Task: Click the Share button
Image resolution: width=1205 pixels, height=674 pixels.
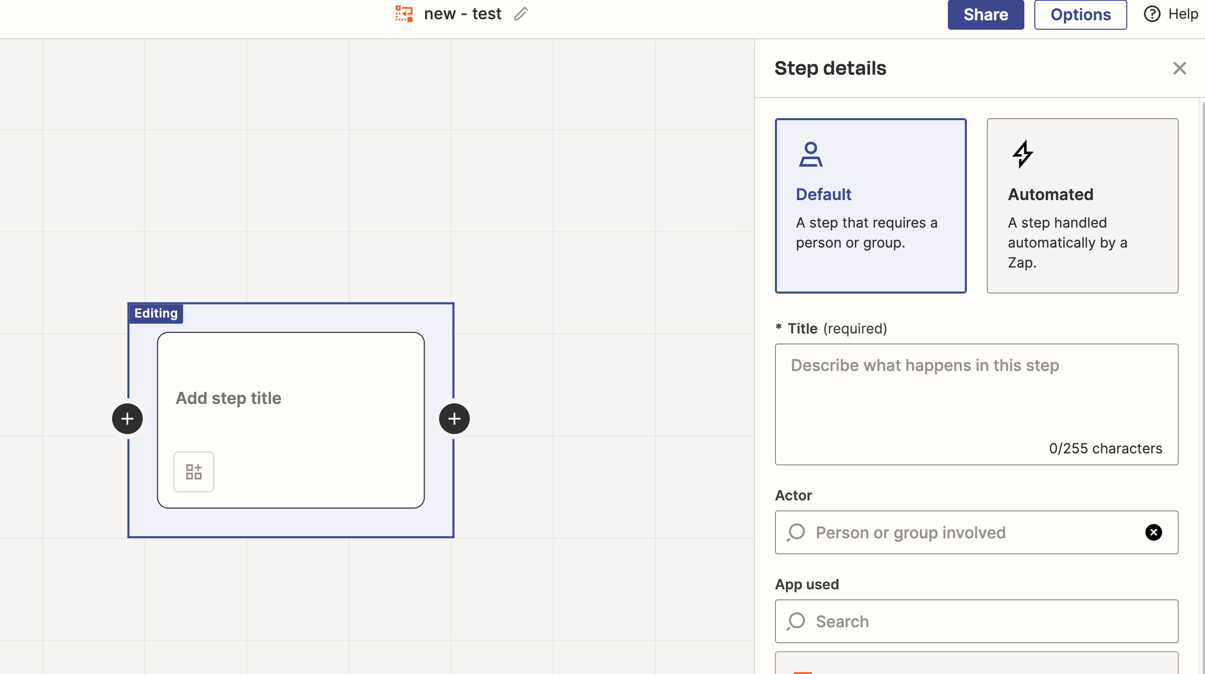Action: [x=985, y=14]
